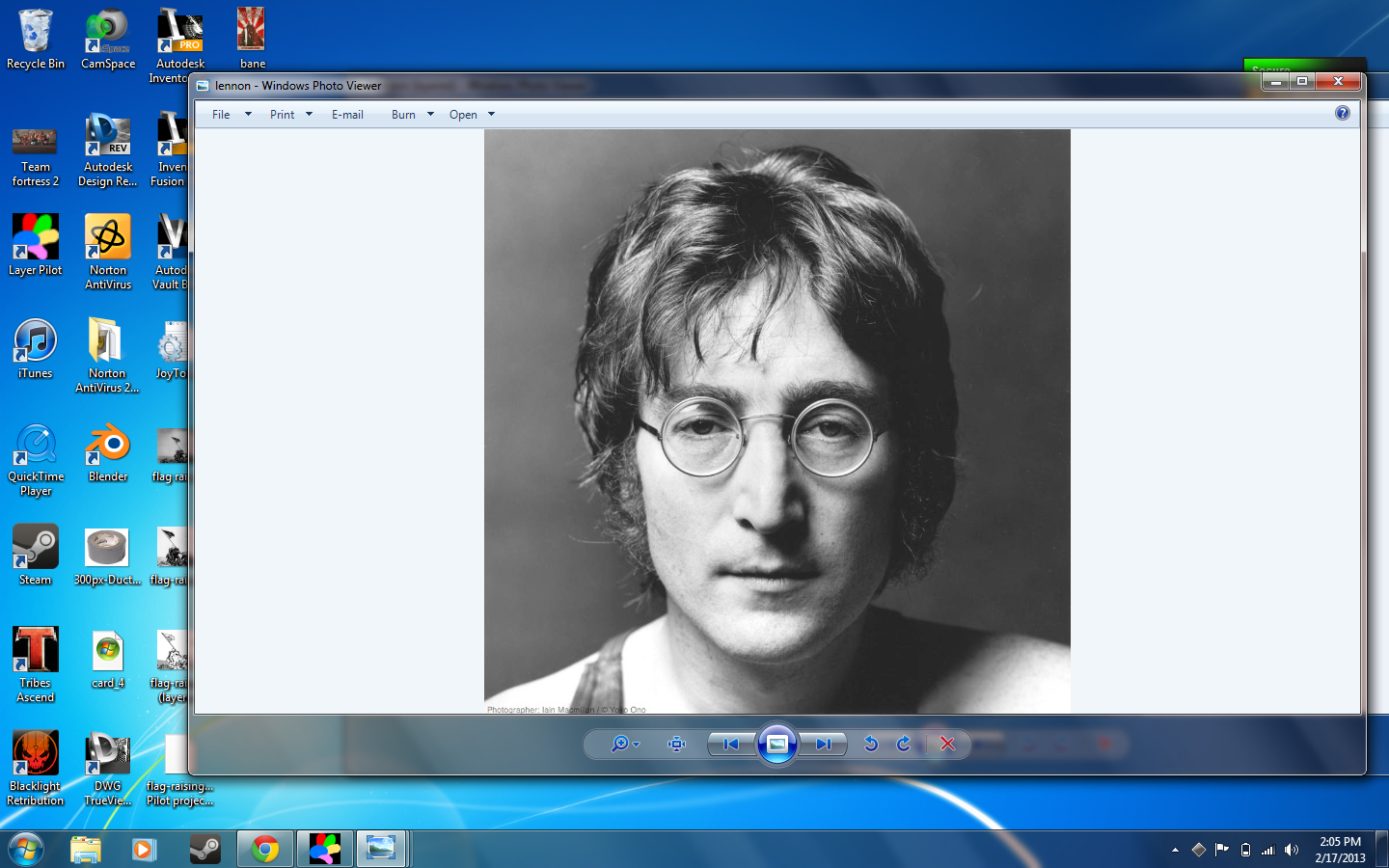Delete the current photo
Image resolution: width=1389 pixels, height=868 pixels.
click(x=947, y=744)
